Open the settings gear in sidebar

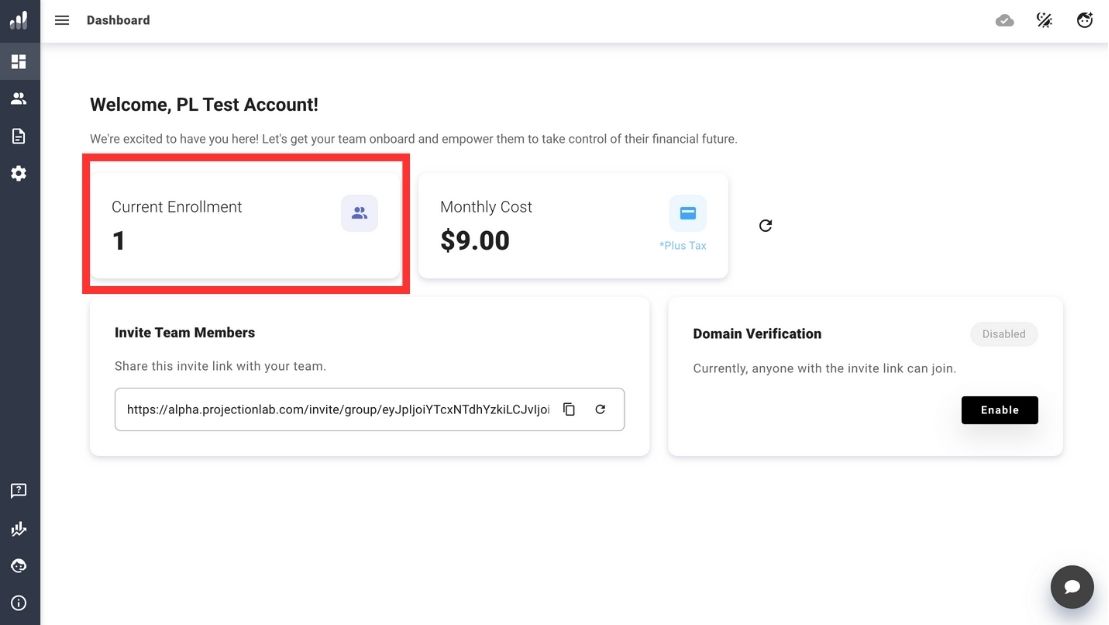tap(19, 173)
